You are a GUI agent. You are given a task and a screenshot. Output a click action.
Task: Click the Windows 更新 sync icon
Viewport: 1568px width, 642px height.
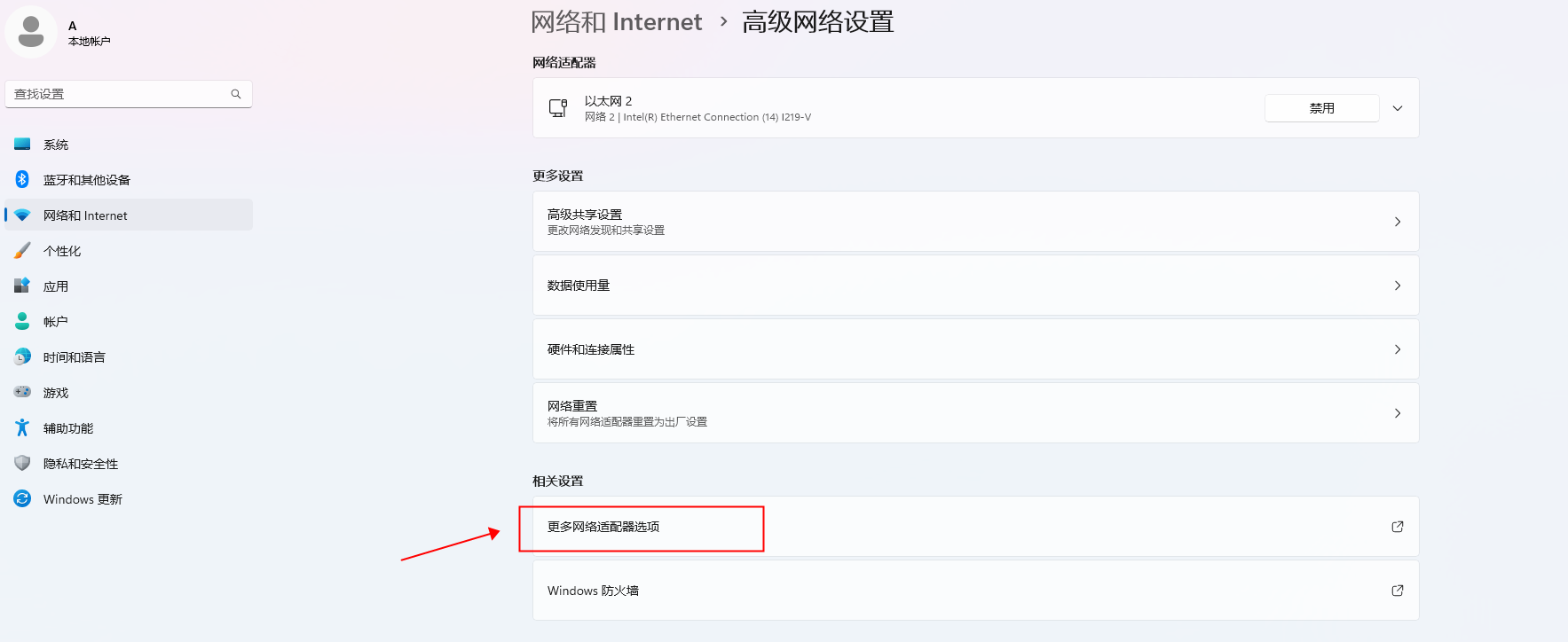point(22,498)
